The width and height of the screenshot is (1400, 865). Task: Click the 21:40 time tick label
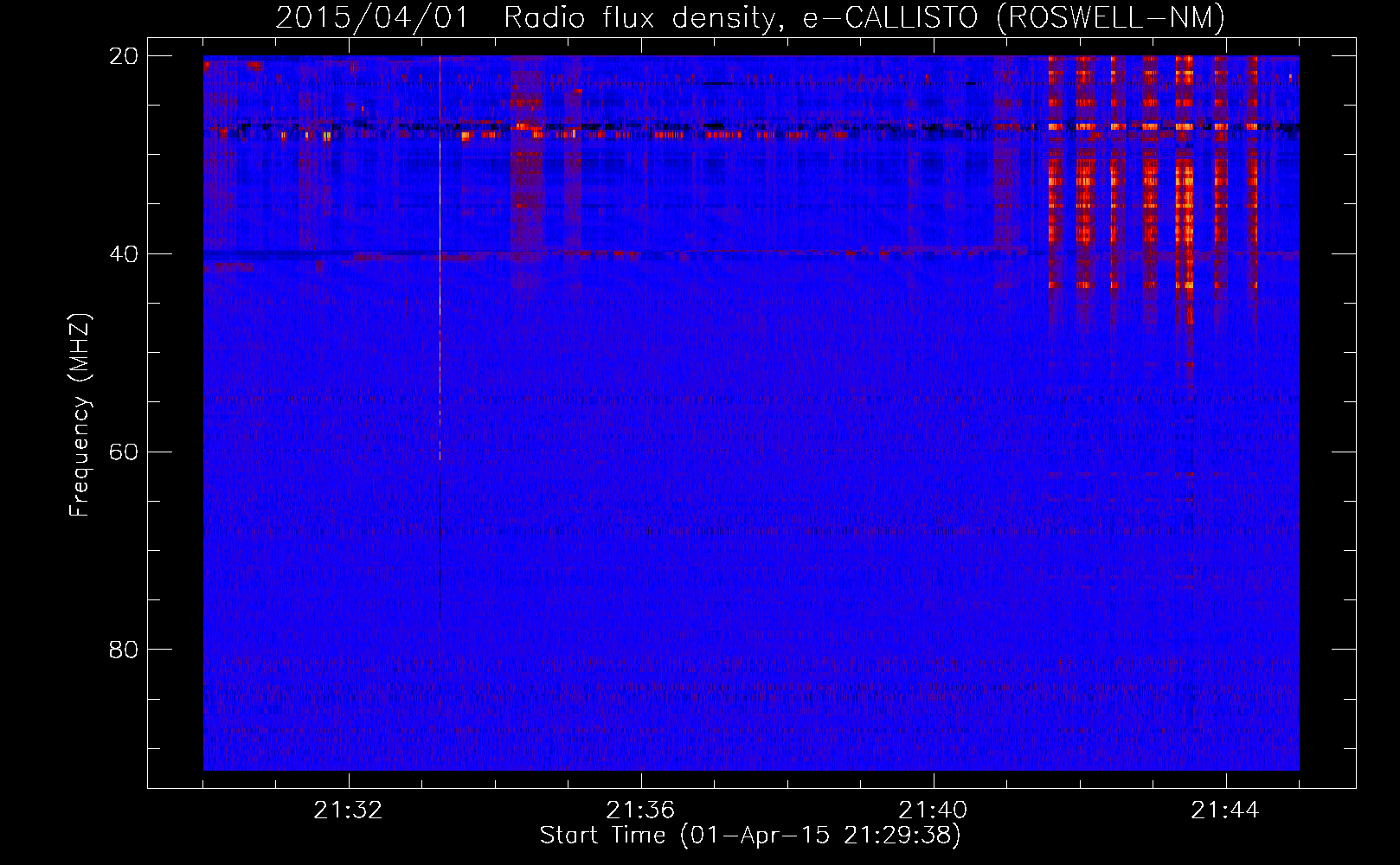pyautogui.click(x=933, y=811)
